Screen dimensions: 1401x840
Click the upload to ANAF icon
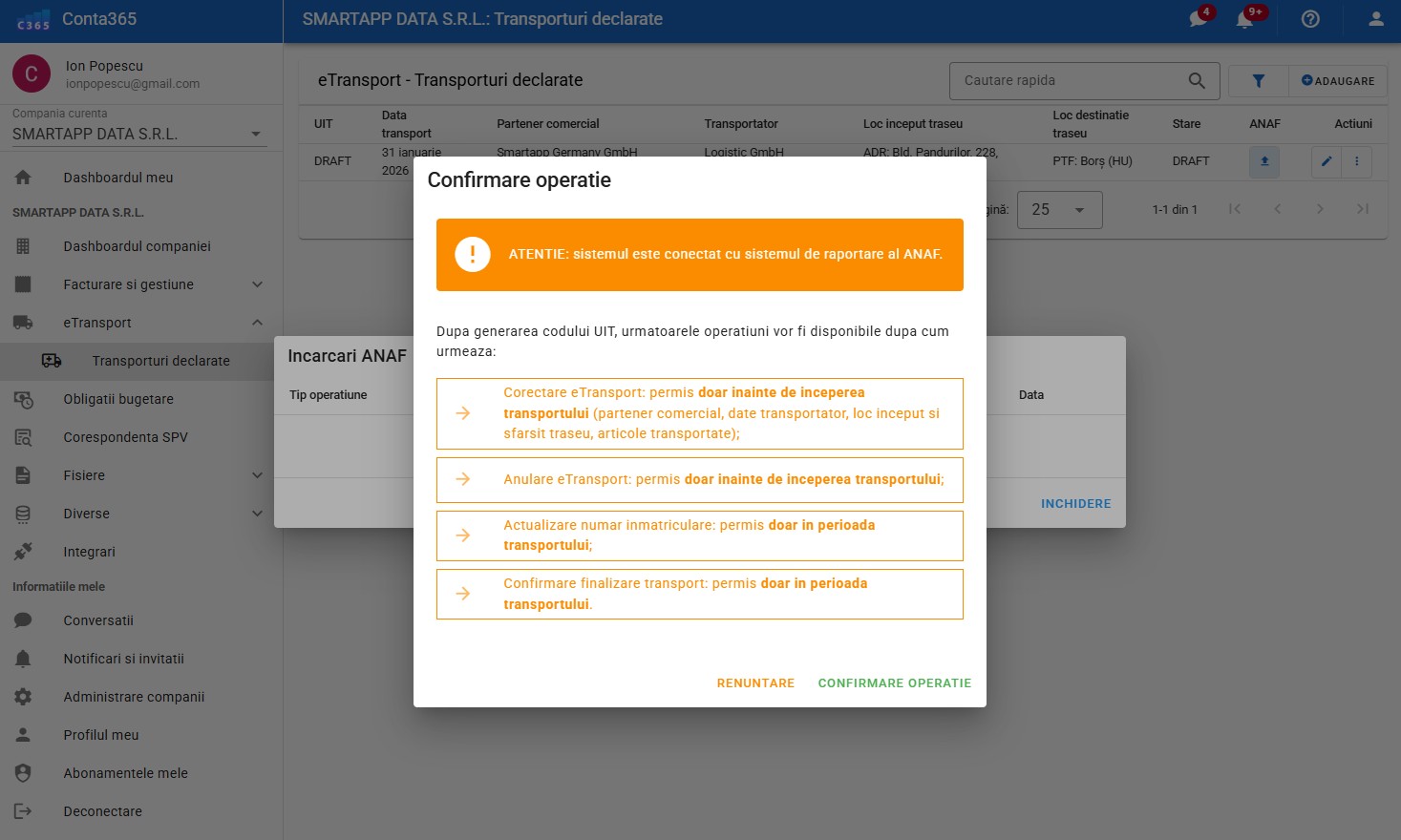(x=1263, y=161)
